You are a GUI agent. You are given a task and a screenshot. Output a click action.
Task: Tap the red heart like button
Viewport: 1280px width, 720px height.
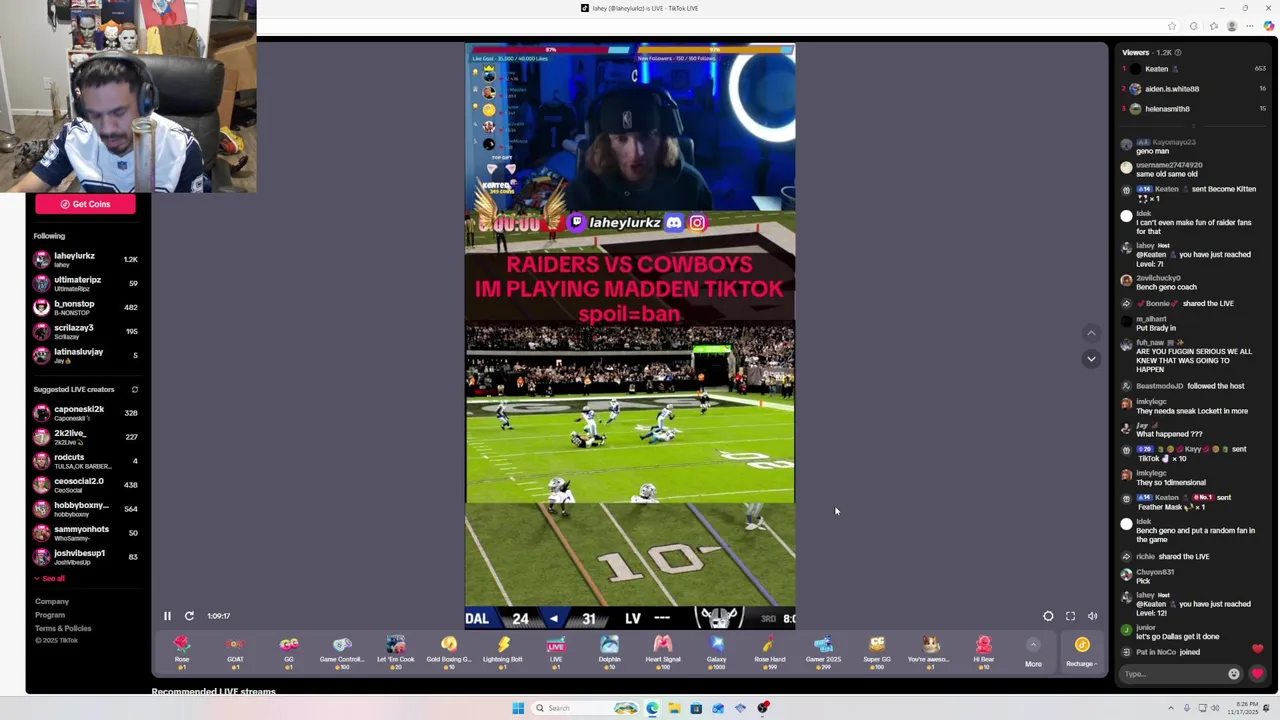(x=1257, y=674)
